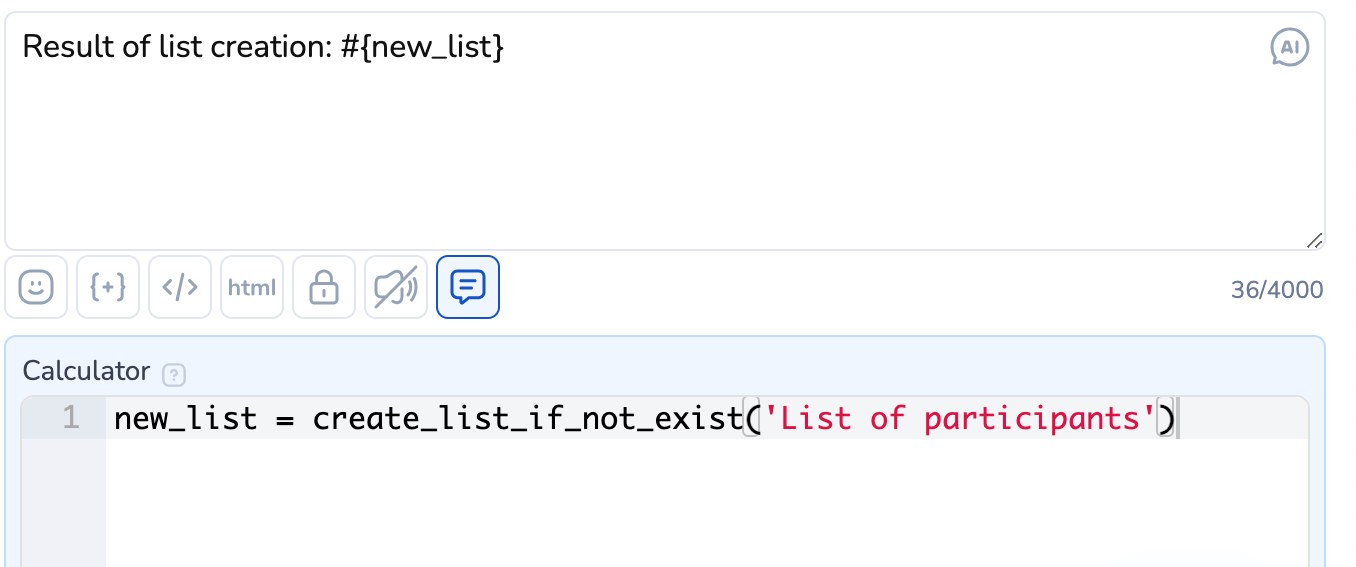Open the AI assistant bubble icon
Screen dimensions: 1356x567
(x=1289, y=47)
